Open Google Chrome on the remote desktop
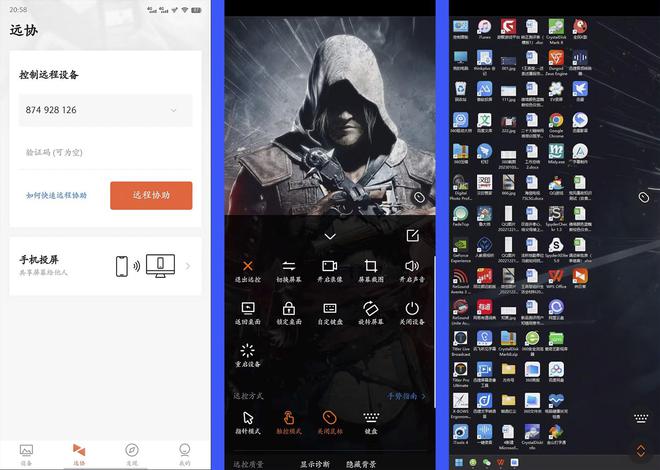 (x=556, y=123)
